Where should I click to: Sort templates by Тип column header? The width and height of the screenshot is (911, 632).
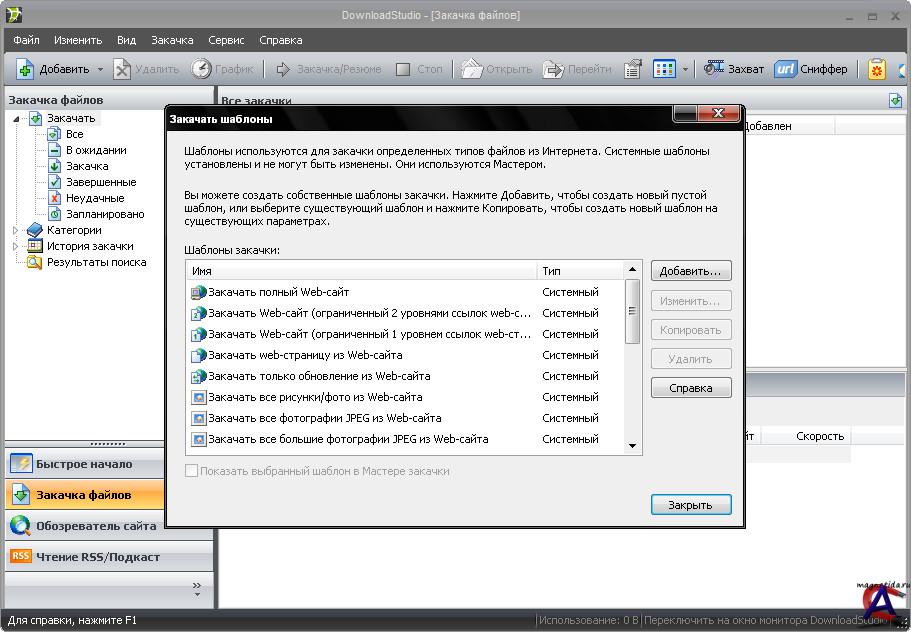[580, 271]
